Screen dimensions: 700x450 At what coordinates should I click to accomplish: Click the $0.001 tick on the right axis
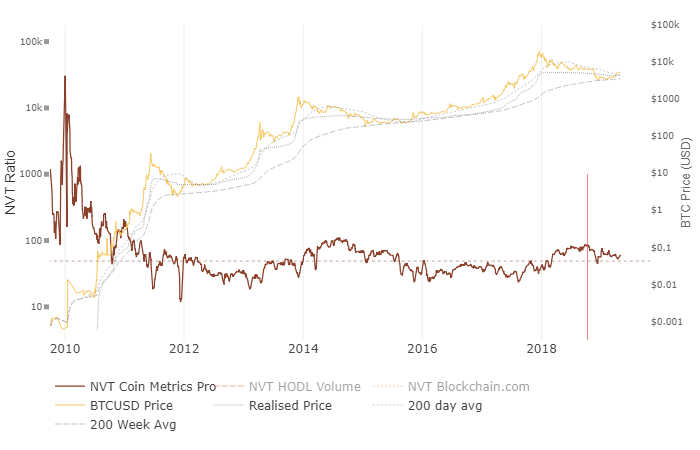point(663,322)
